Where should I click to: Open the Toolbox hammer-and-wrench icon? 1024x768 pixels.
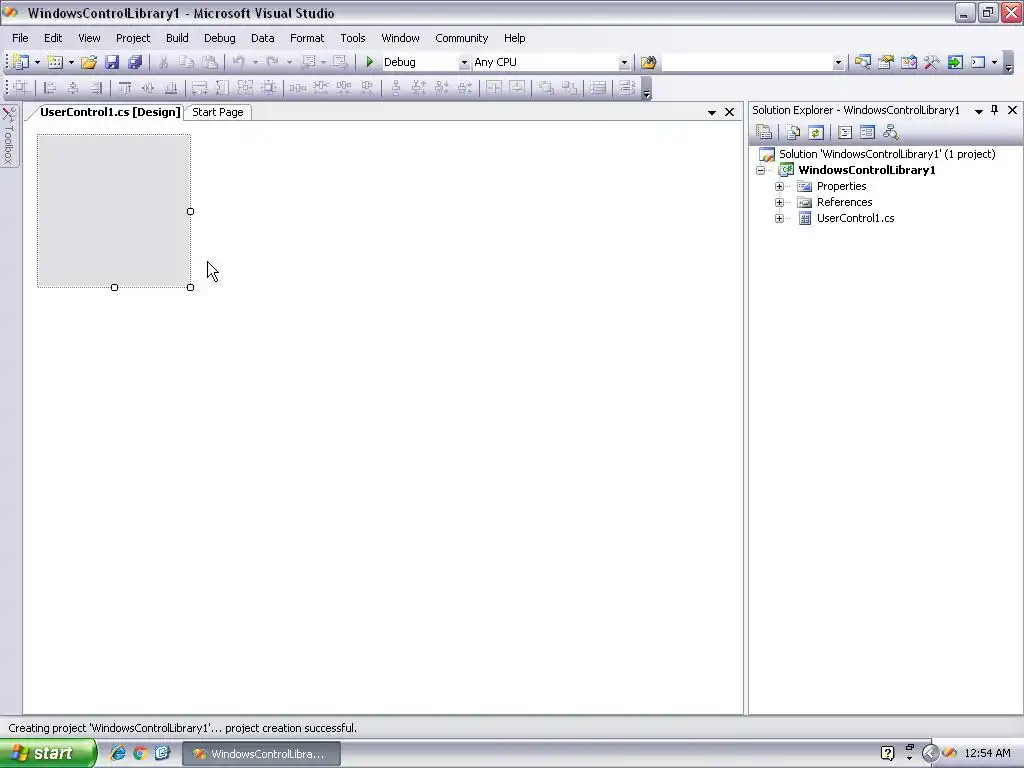pyautogui.click(x=931, y=62)
